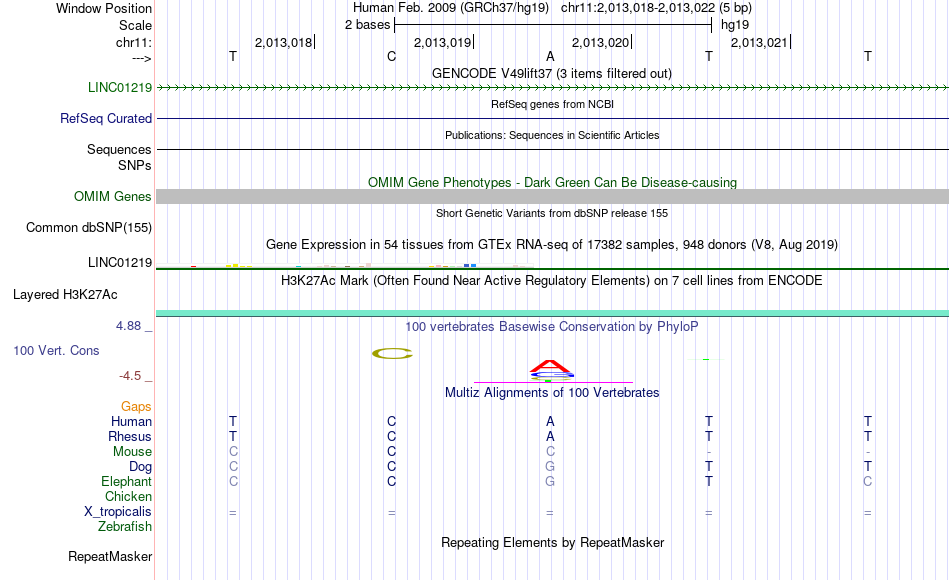Click the Gaps label in Multiz track
Viewport: 950px width, 580px height.
136,407
